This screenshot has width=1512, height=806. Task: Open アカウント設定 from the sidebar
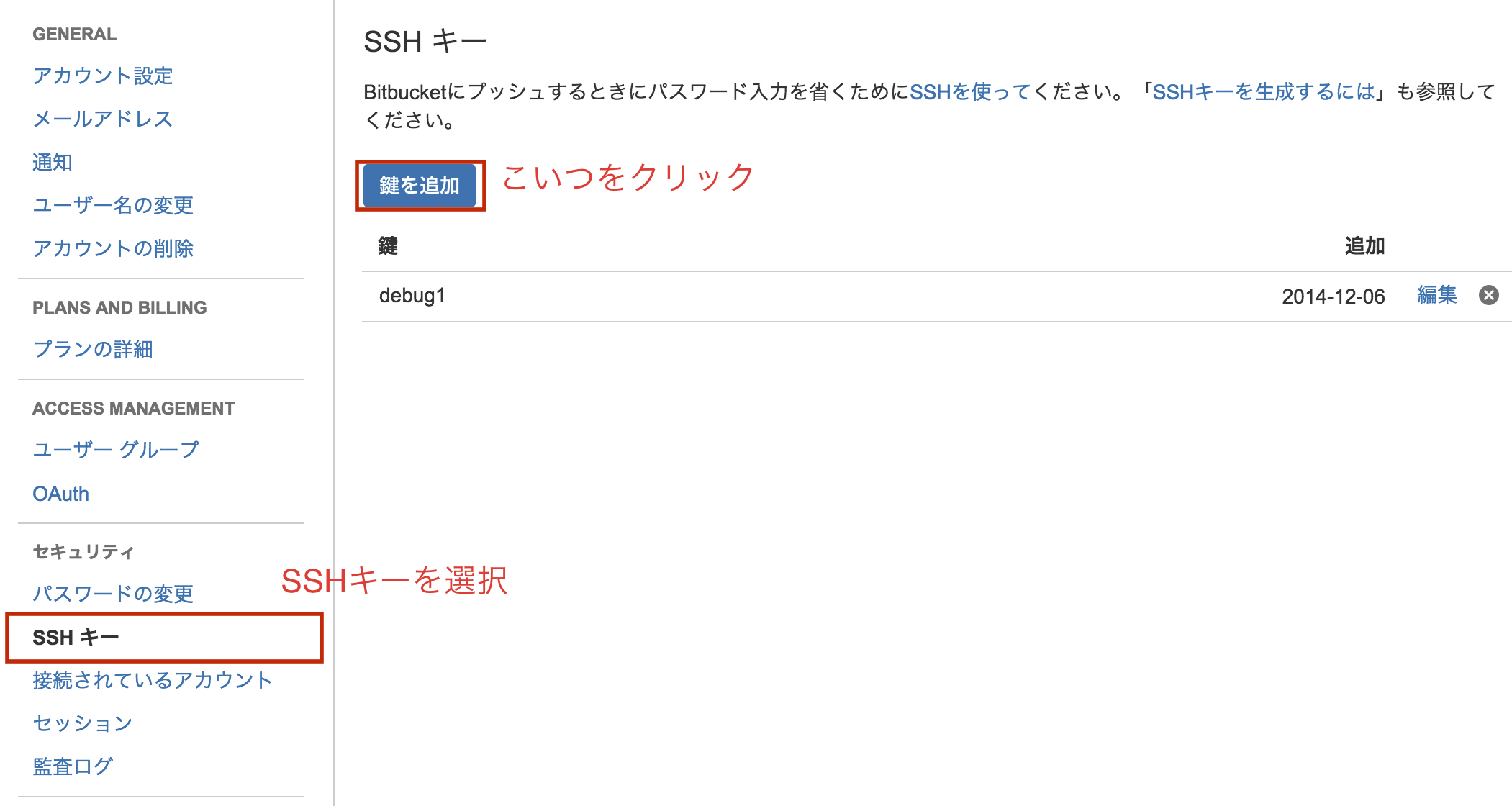coord(101,76)
